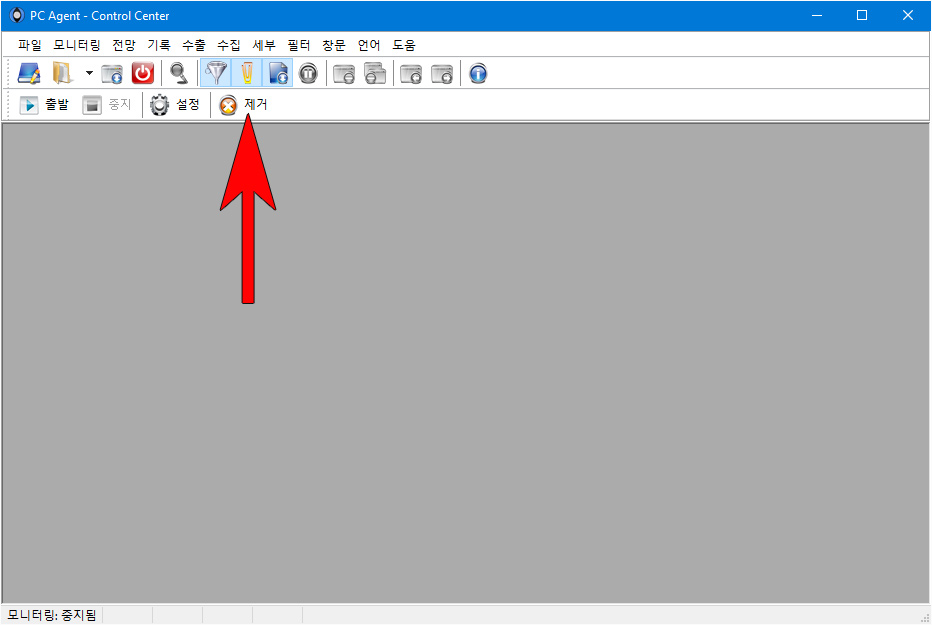
Task: Click the single window minus icon
Action: [344, 74]
